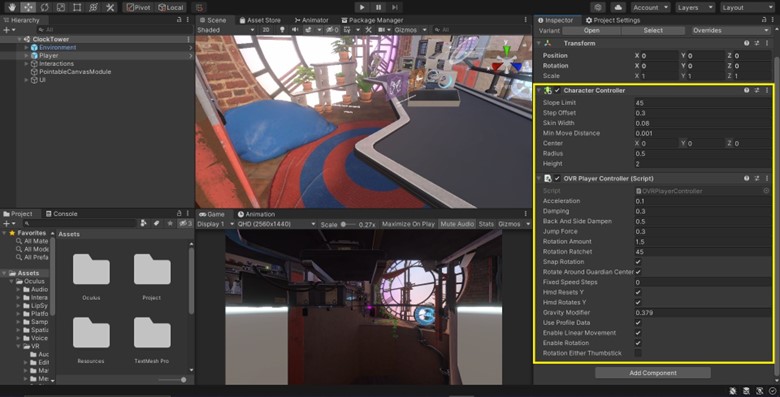Image resolution: width=780 pixels, height=397 pixels.
Task: Click the Step frame button
Action: pyautogui.click(x=394, y=7)
